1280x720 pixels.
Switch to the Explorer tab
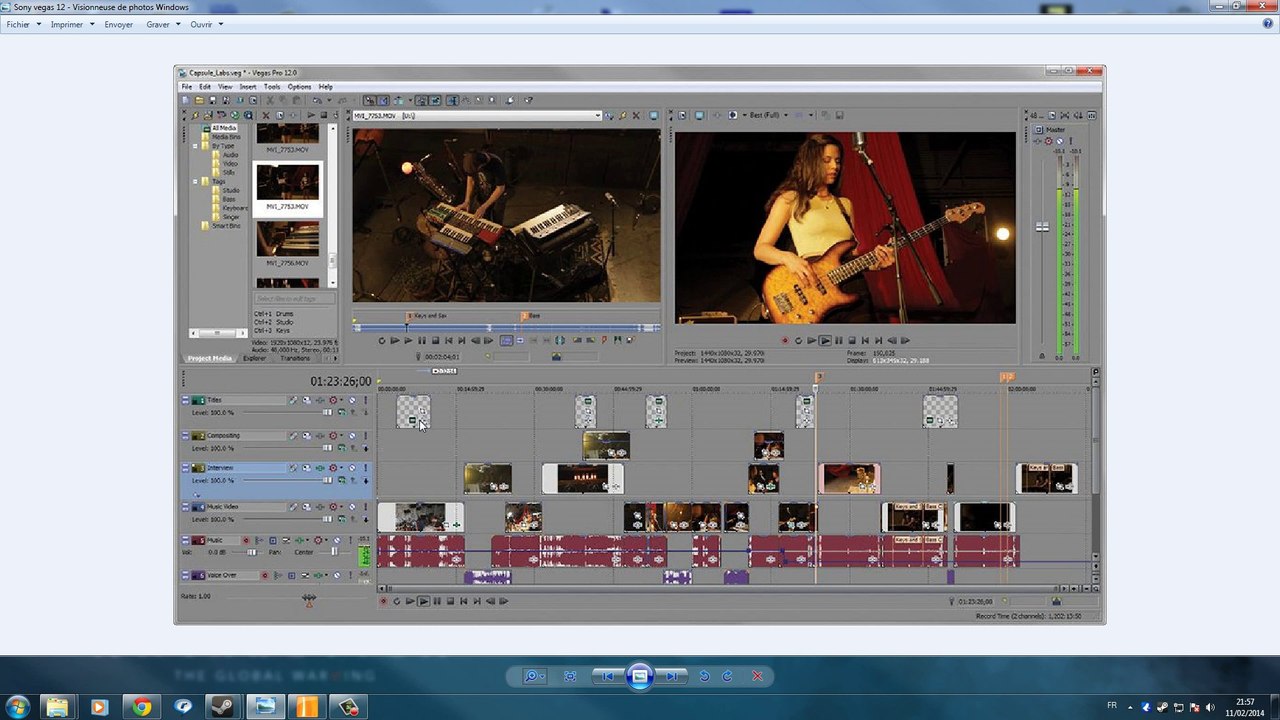pos(255,358)
